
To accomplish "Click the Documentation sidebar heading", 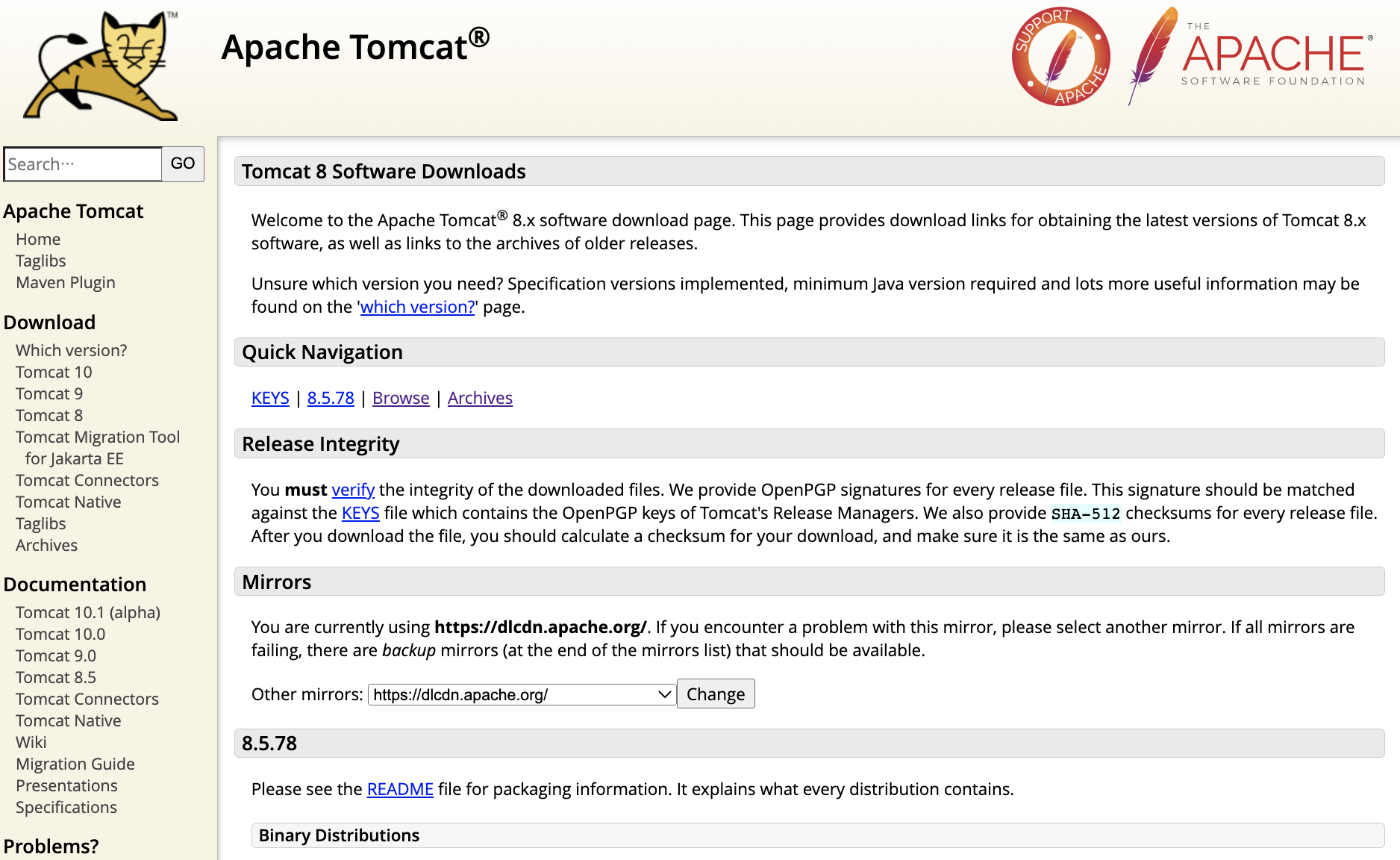I will pos(75,585).
